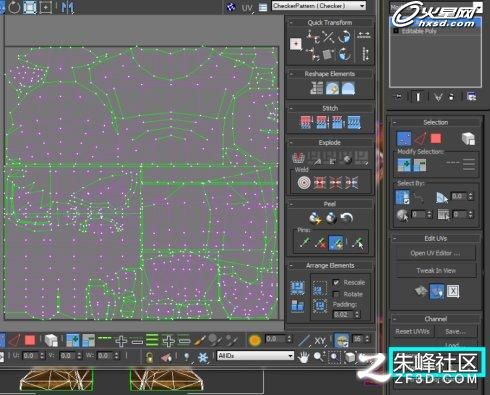490x395 pixels.
Task: Toggle Editable Poly modifier visibility box
Action: (x=396, y=31)
